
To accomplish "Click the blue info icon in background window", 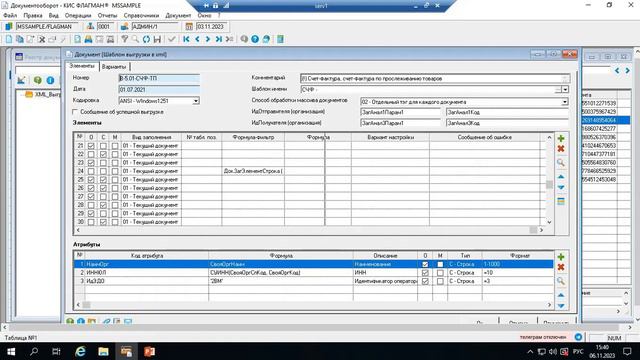I will (50, 80).
